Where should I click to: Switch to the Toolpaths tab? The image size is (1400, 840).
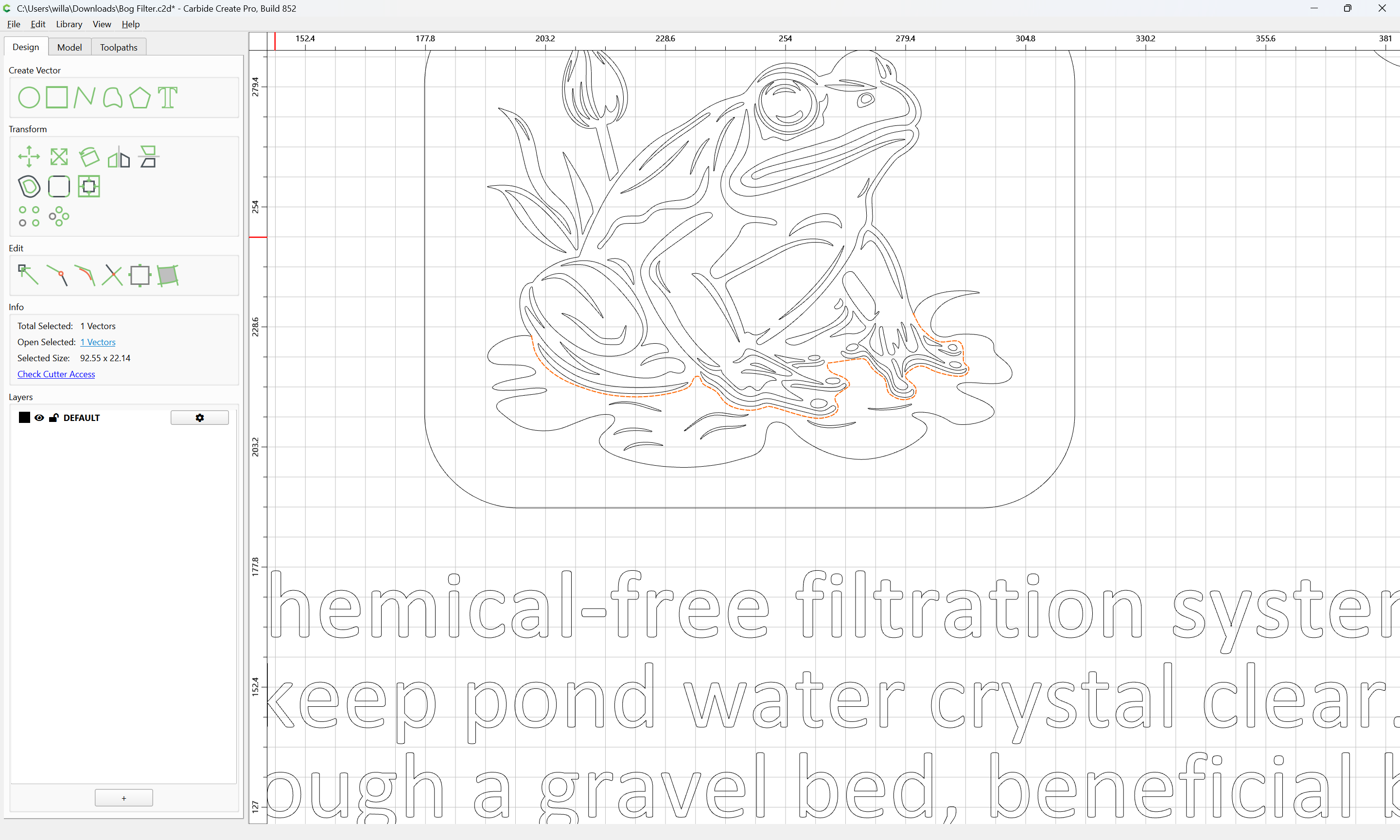click(119, 47)
